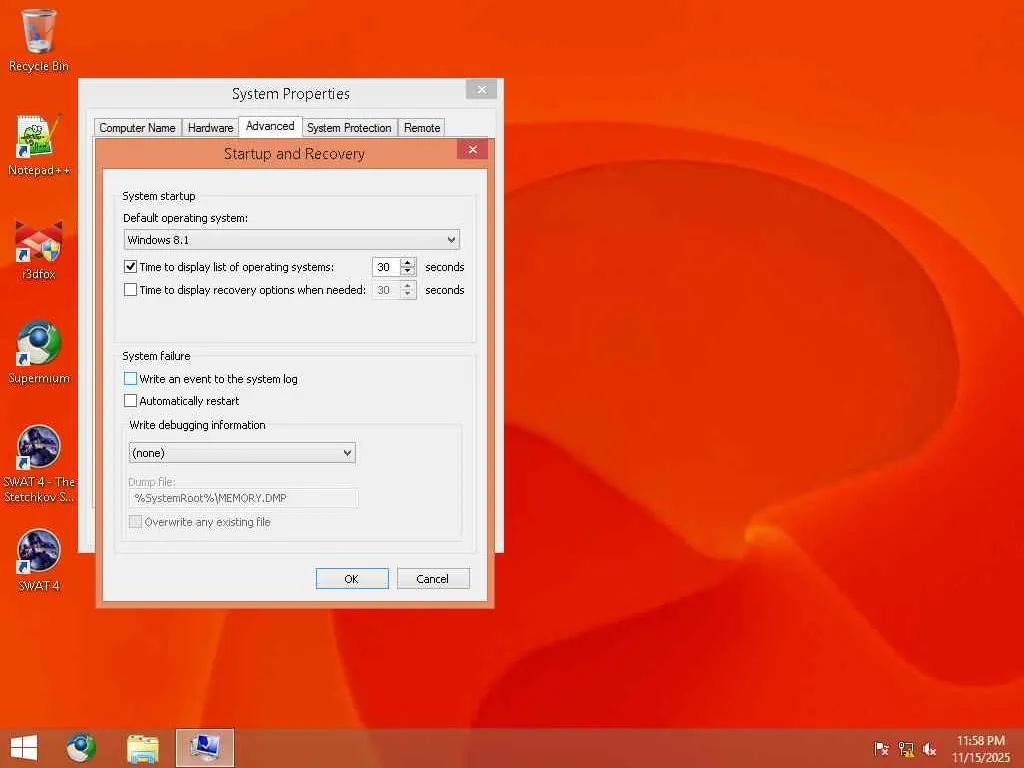
Task: Switch to the Computer Name tab
Action: coord(137,127)
